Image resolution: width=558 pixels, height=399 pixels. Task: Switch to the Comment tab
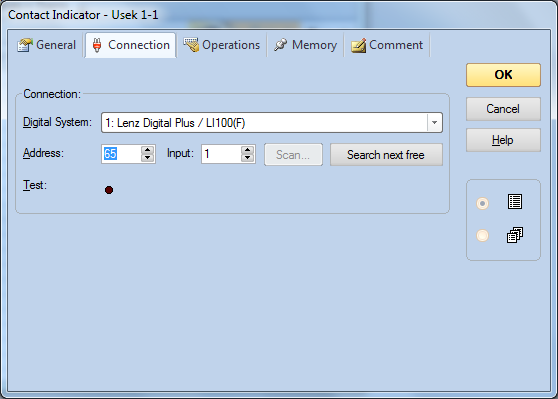pyautogui.click(x=387, y=45)
